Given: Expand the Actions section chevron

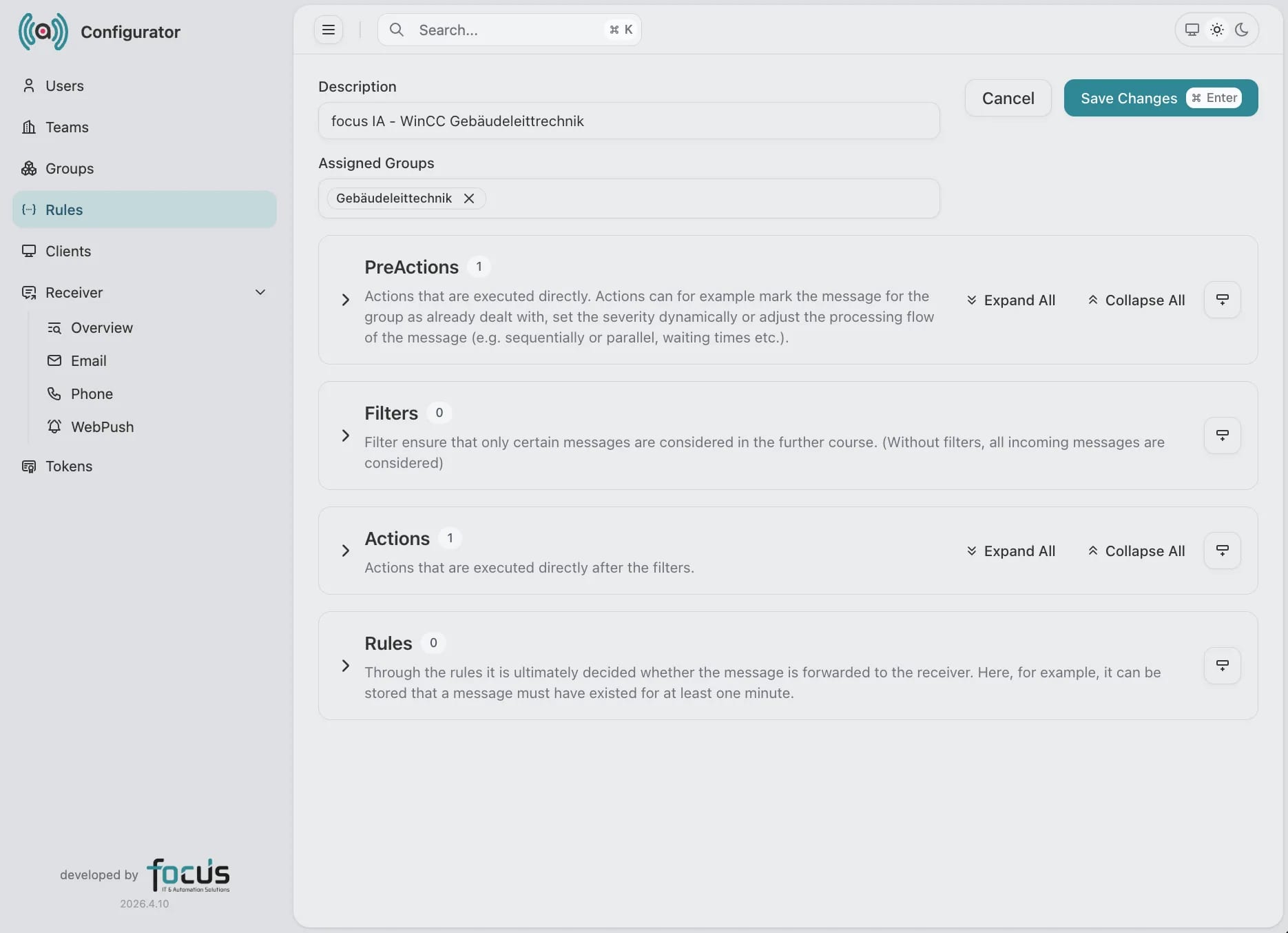Looking at the screenshot, I should coord(346,551).
